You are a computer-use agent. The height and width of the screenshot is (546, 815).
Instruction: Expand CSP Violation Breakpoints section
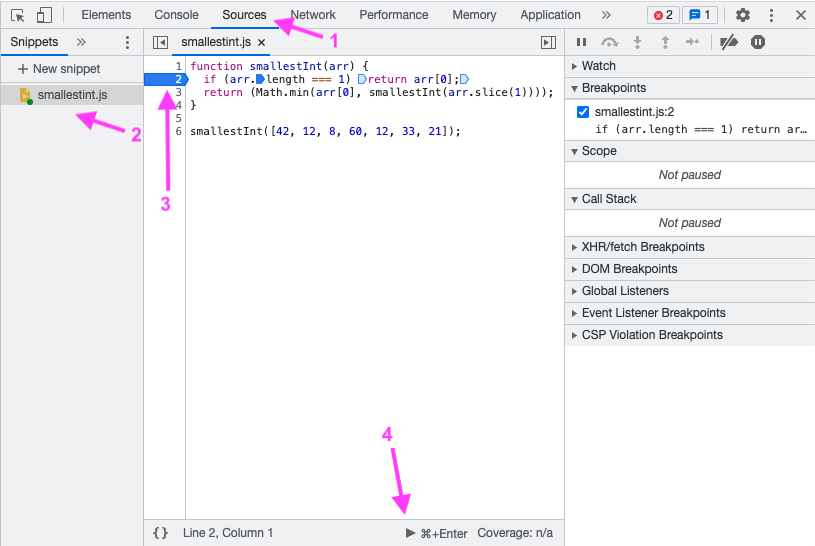pos(690,335)
